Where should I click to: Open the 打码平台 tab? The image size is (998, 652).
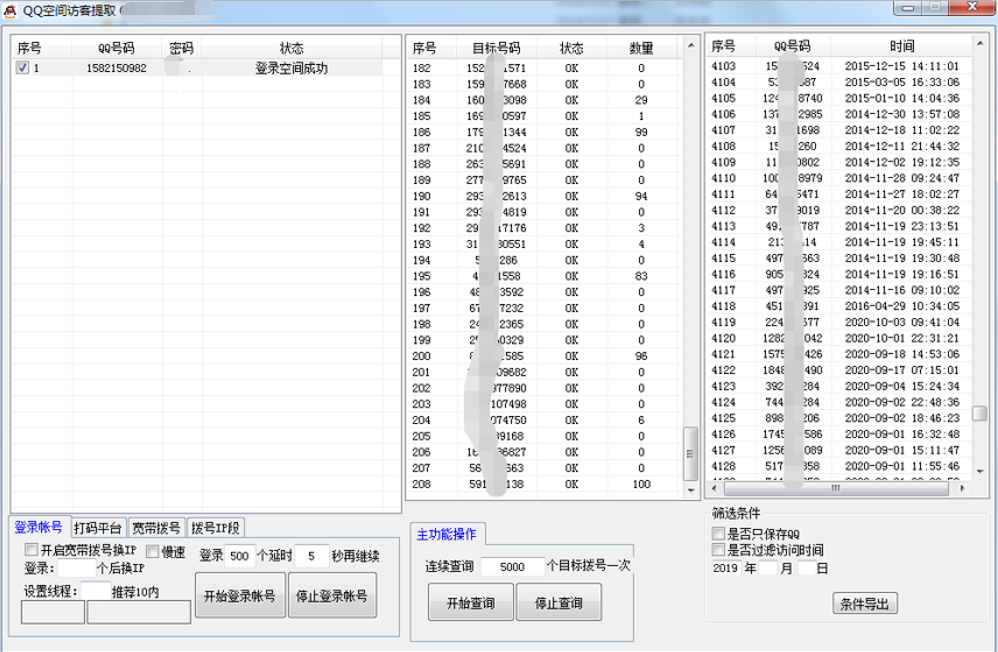point(97,528)
